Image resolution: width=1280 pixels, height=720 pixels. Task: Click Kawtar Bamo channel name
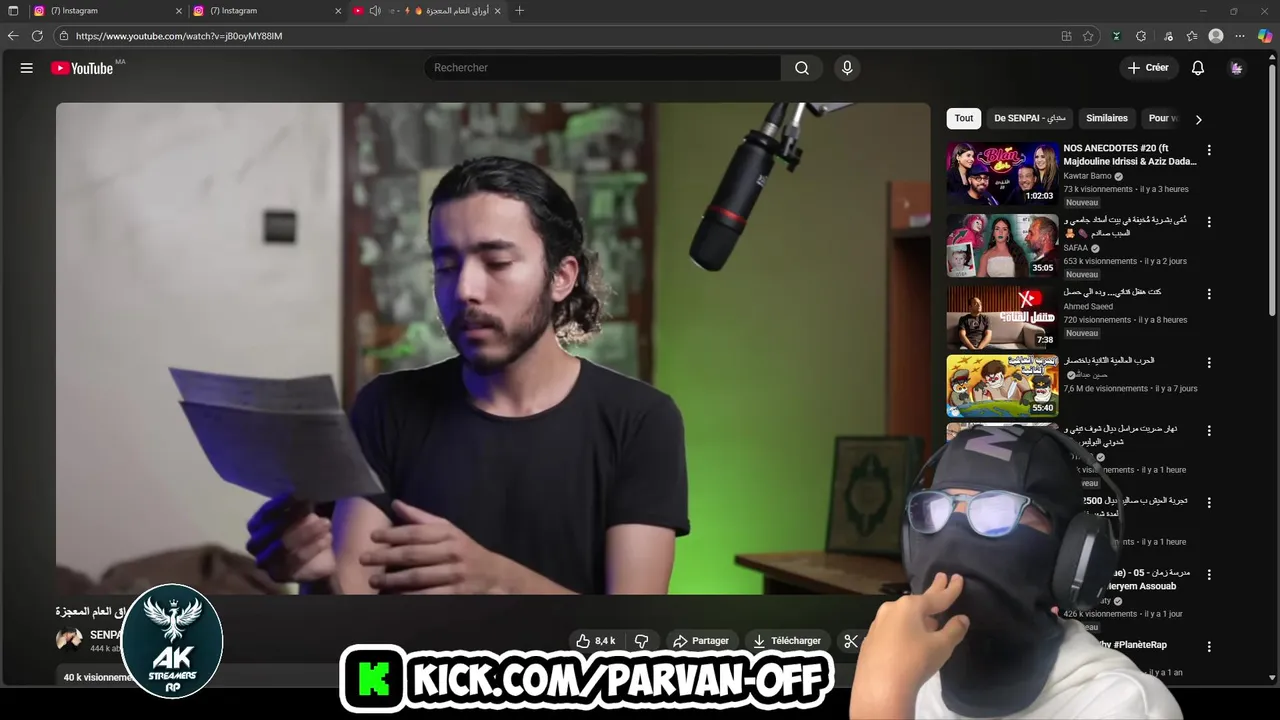(x=1087, y=176)
